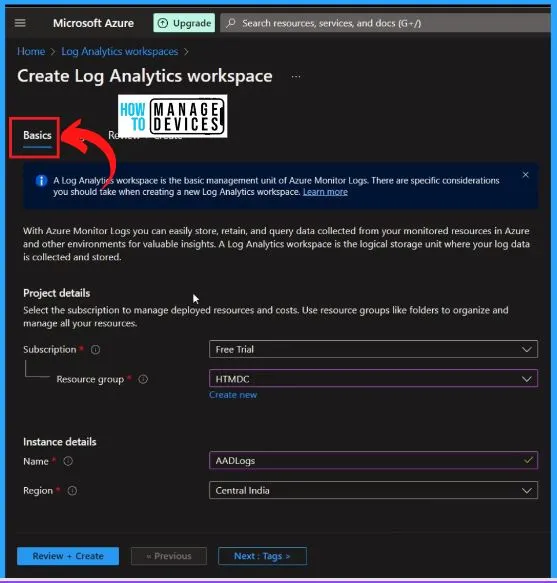This screenshot has height=583, width=557.
Task: Select the Basics tab
Action: coord(37,135)
